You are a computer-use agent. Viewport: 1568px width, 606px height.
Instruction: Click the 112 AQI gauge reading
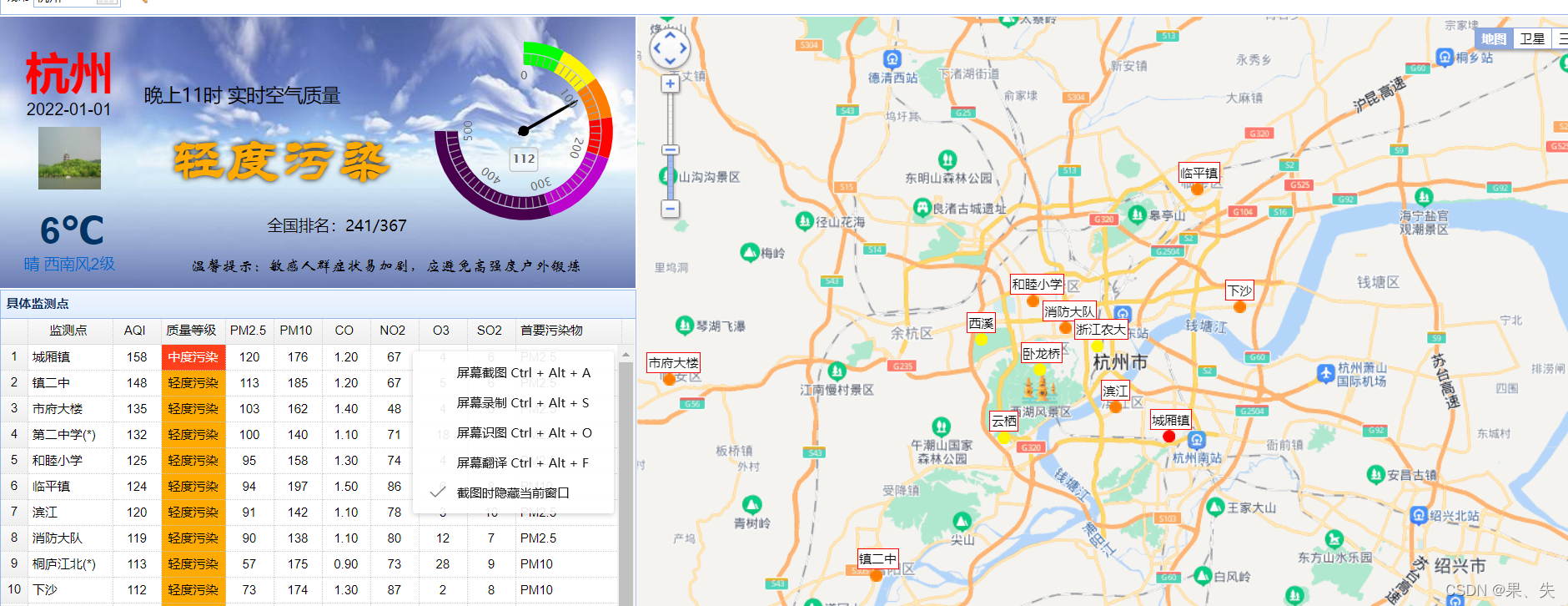[x=524, y=159]
